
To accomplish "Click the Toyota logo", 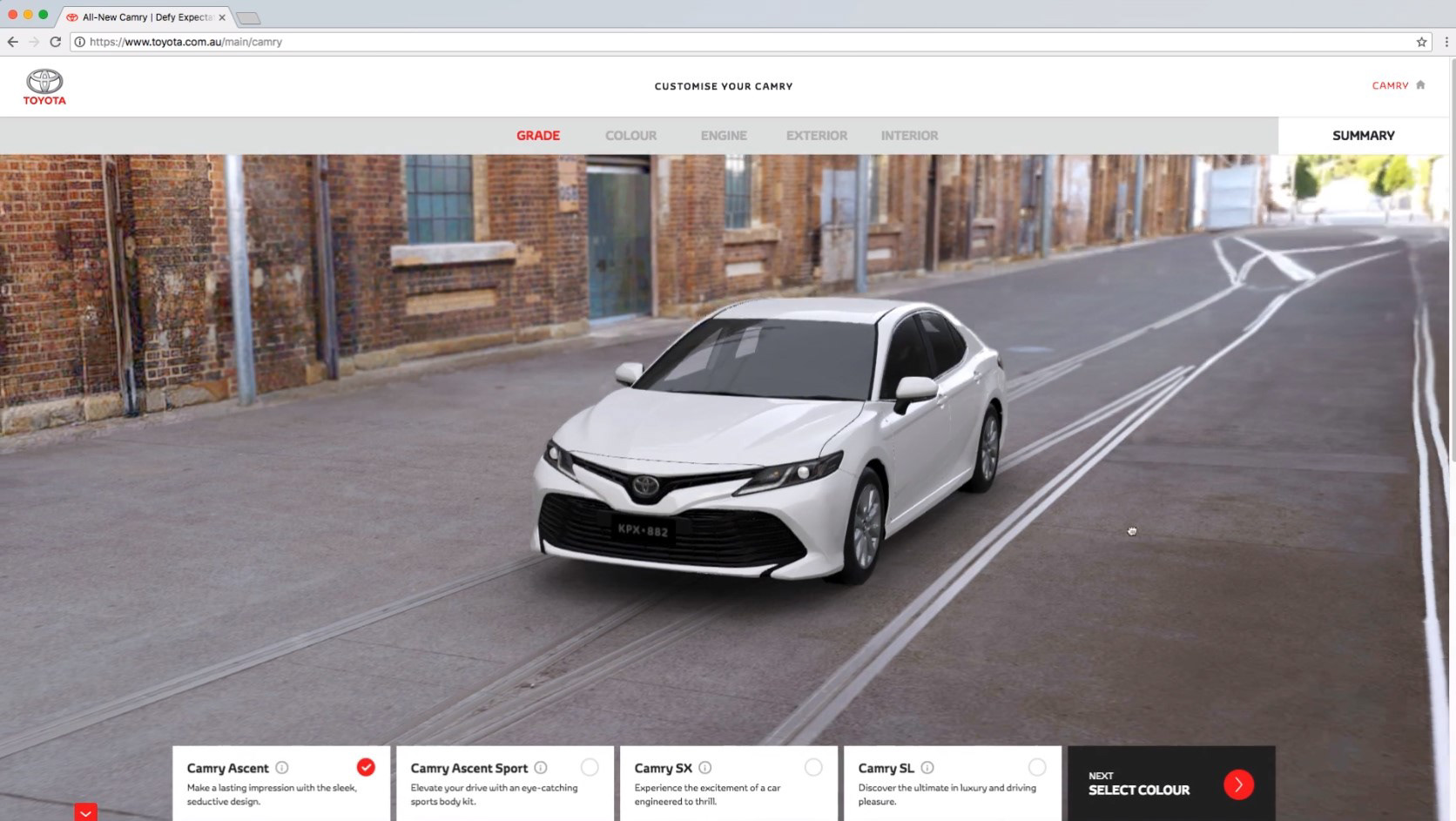I will [x=44, y=87].
